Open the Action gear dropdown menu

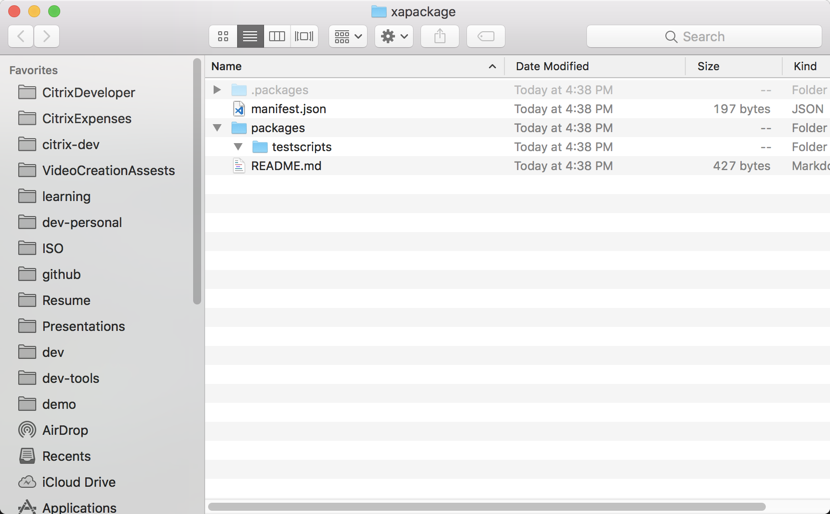pos(393,36)
